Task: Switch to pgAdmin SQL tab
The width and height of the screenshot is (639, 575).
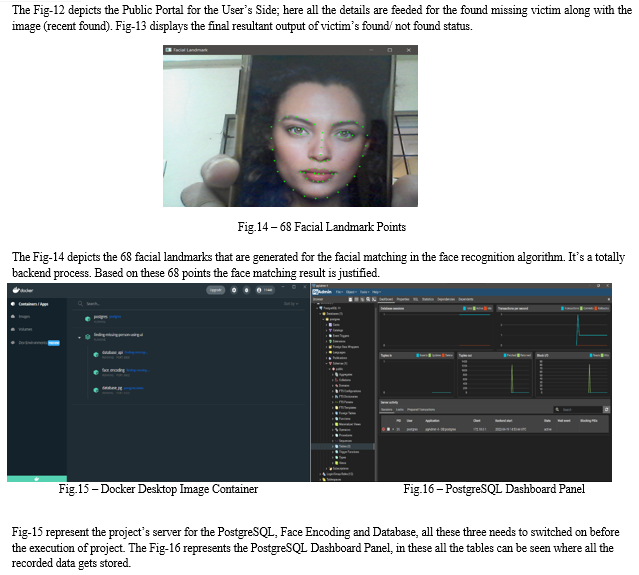Action: tap(416, 299)
